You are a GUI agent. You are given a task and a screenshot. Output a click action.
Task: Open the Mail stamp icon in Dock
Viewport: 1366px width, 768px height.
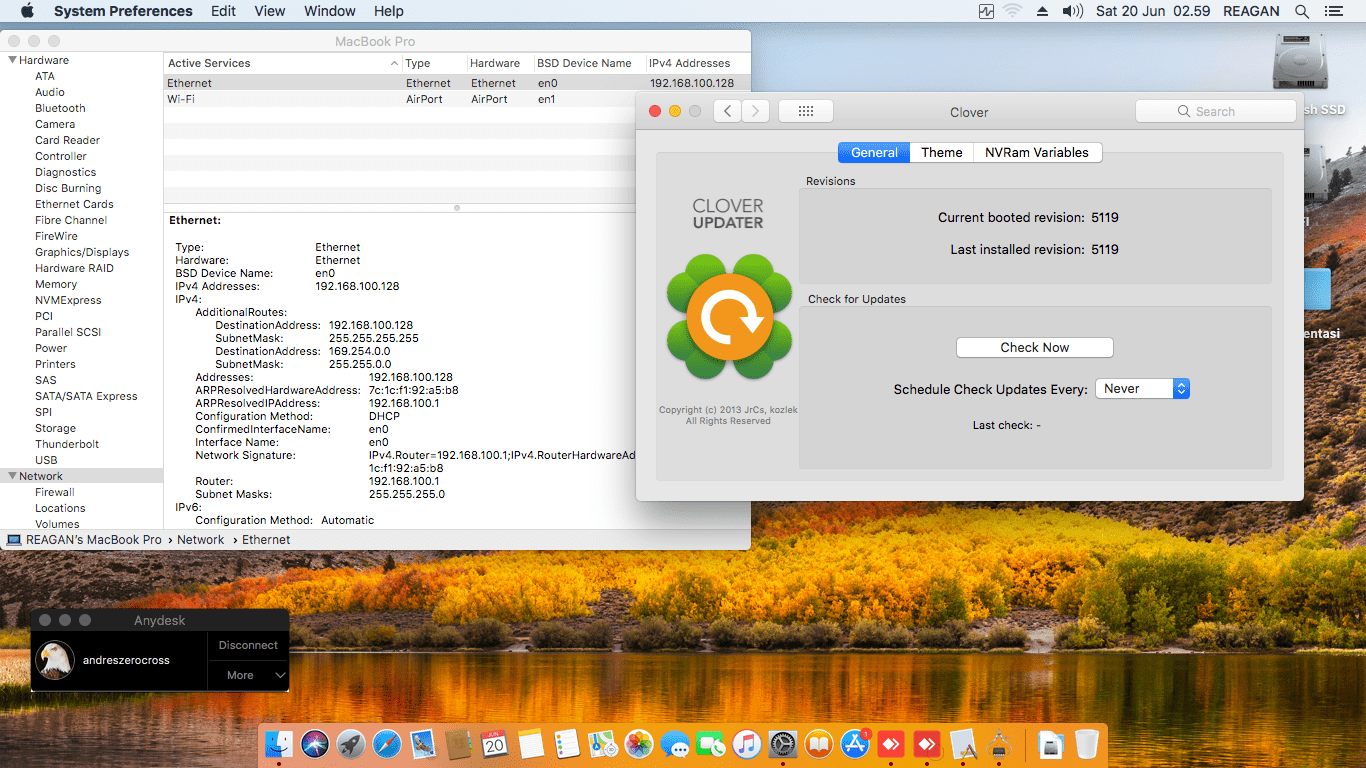[x=422, y=744]
